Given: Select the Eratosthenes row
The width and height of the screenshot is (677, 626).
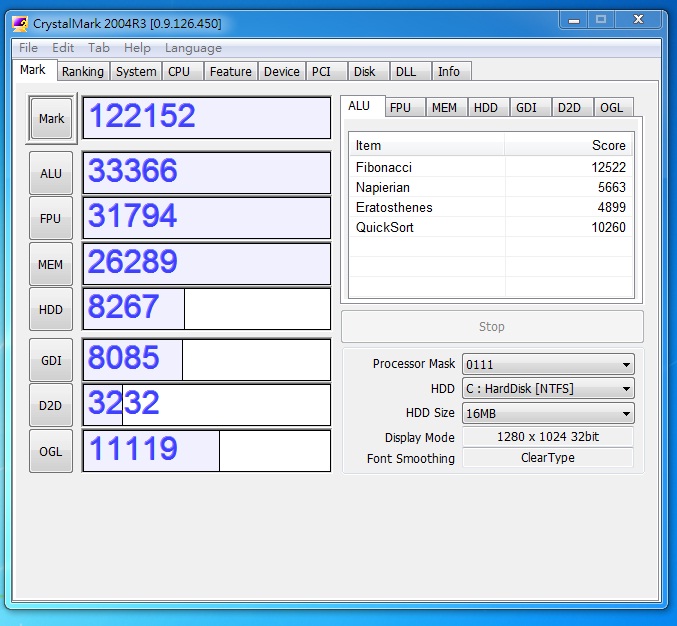Looking at the screenshot, I should click(x=491, y=207).
